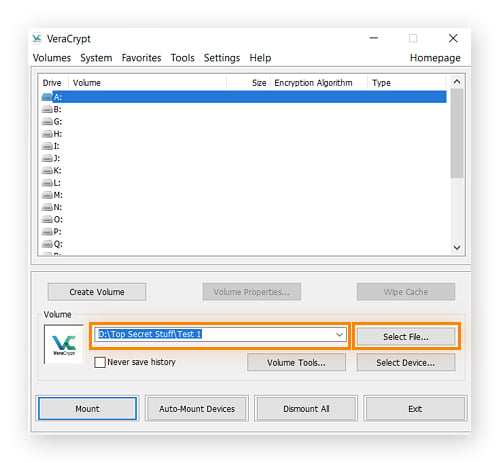The image size is (499, 463).
Task: Click the Create Volume button
Action: click(x=97, y=292)
